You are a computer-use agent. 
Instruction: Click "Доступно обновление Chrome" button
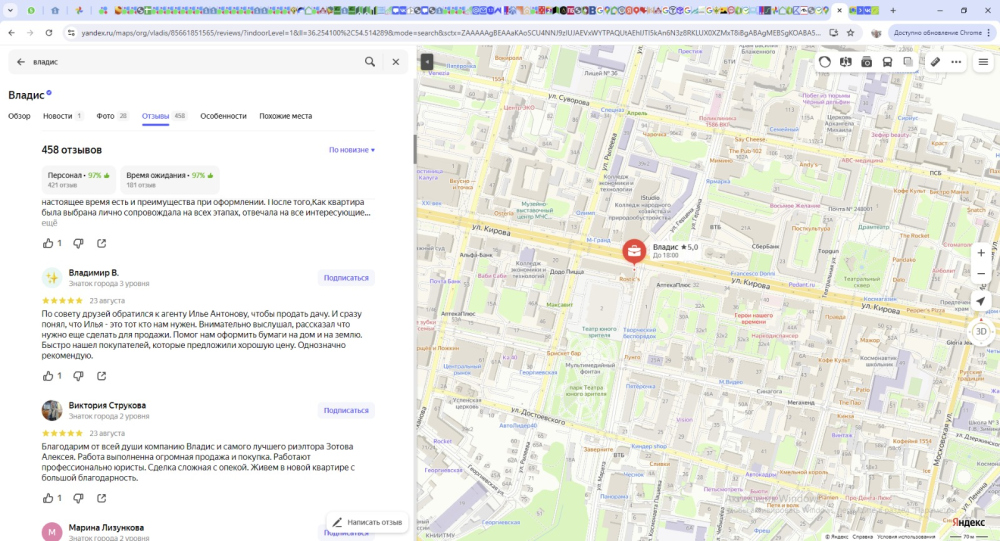coord(942,33)
